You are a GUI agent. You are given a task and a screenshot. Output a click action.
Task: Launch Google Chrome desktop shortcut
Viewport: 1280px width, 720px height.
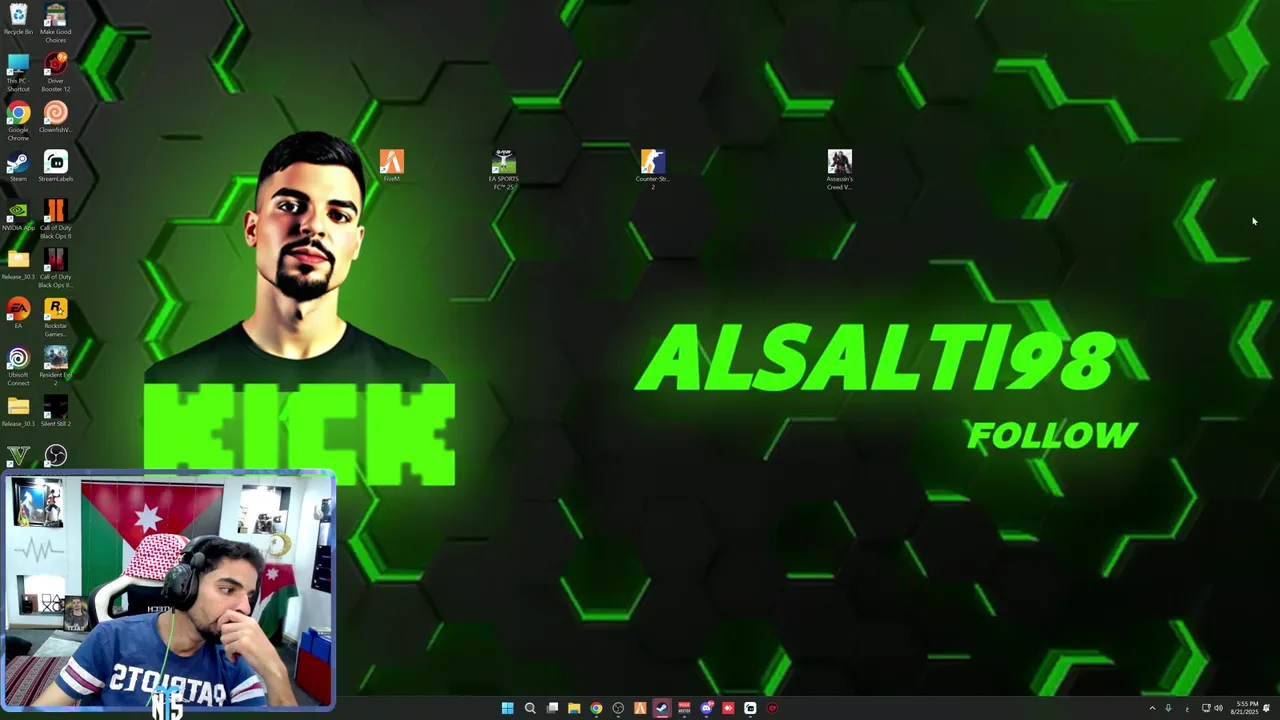point(18,121)
